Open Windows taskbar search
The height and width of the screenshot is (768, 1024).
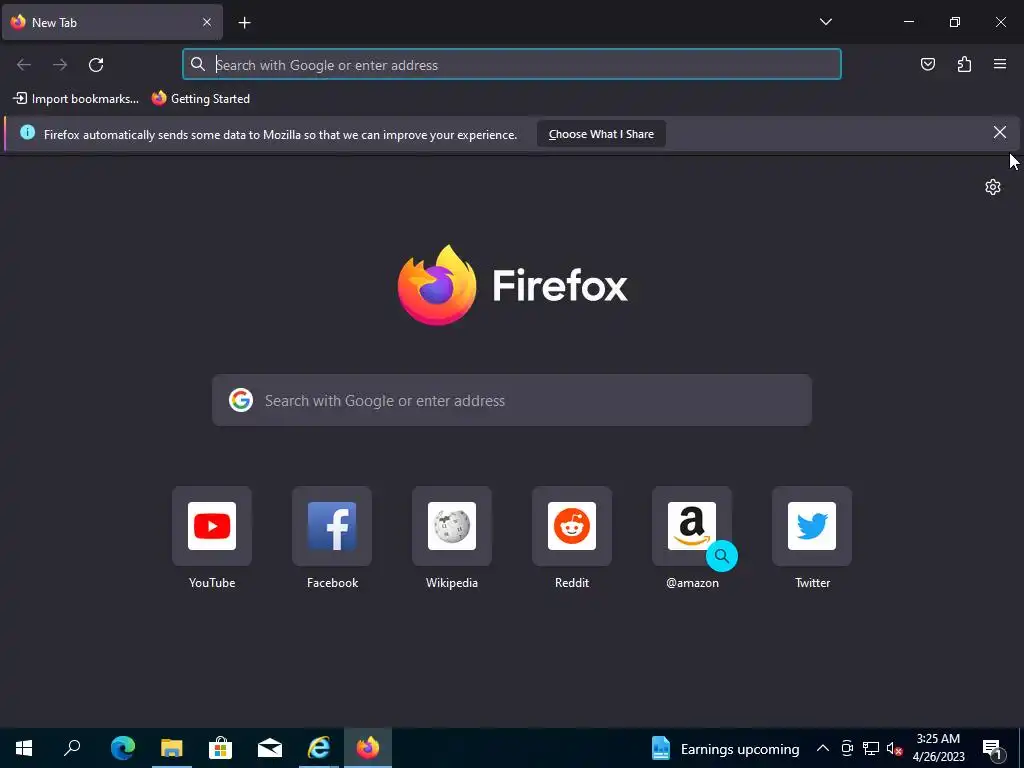coord(72,748)
